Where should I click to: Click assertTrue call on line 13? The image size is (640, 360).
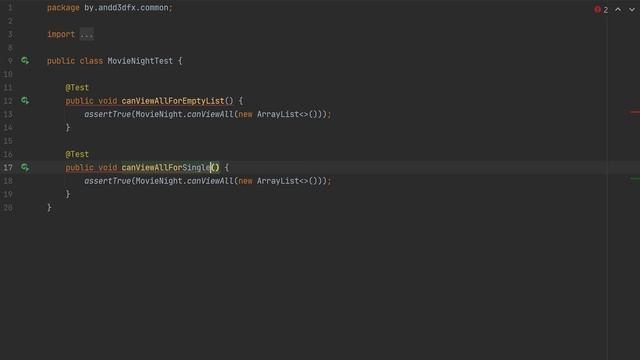tap(108, 114)
